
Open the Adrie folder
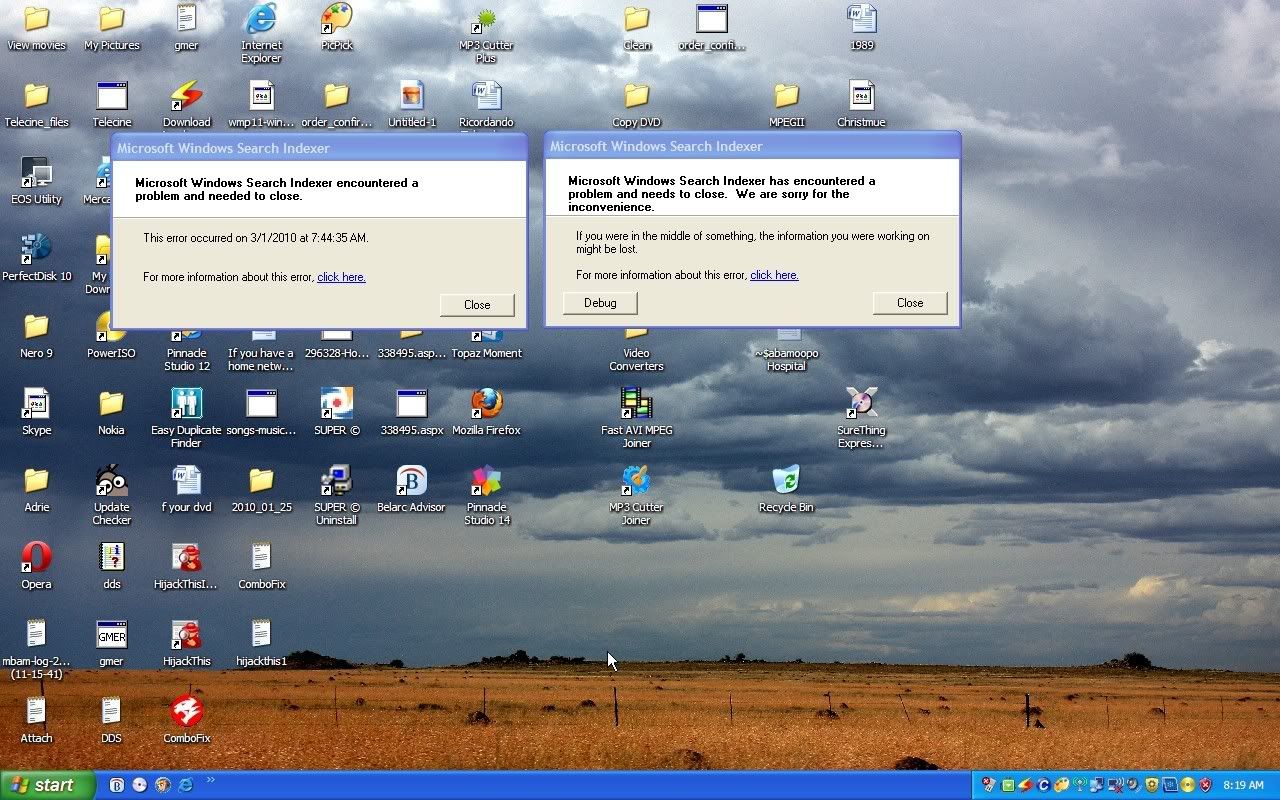pos(36,489)
